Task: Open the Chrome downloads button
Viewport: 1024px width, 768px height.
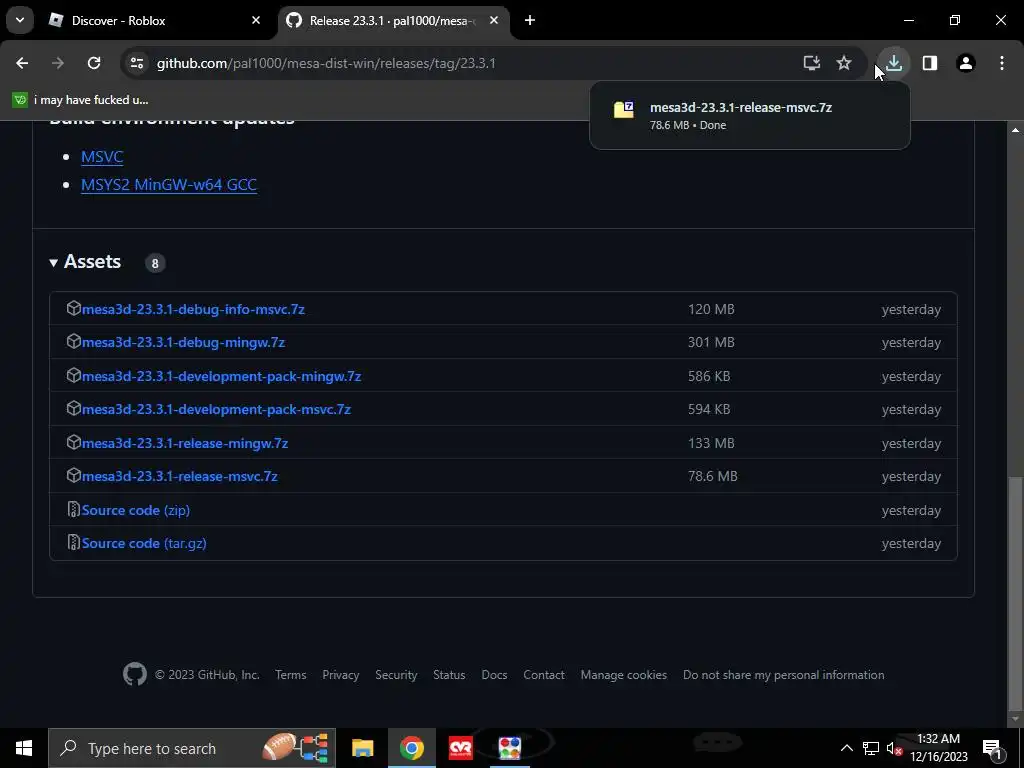Action: (894, 63)
